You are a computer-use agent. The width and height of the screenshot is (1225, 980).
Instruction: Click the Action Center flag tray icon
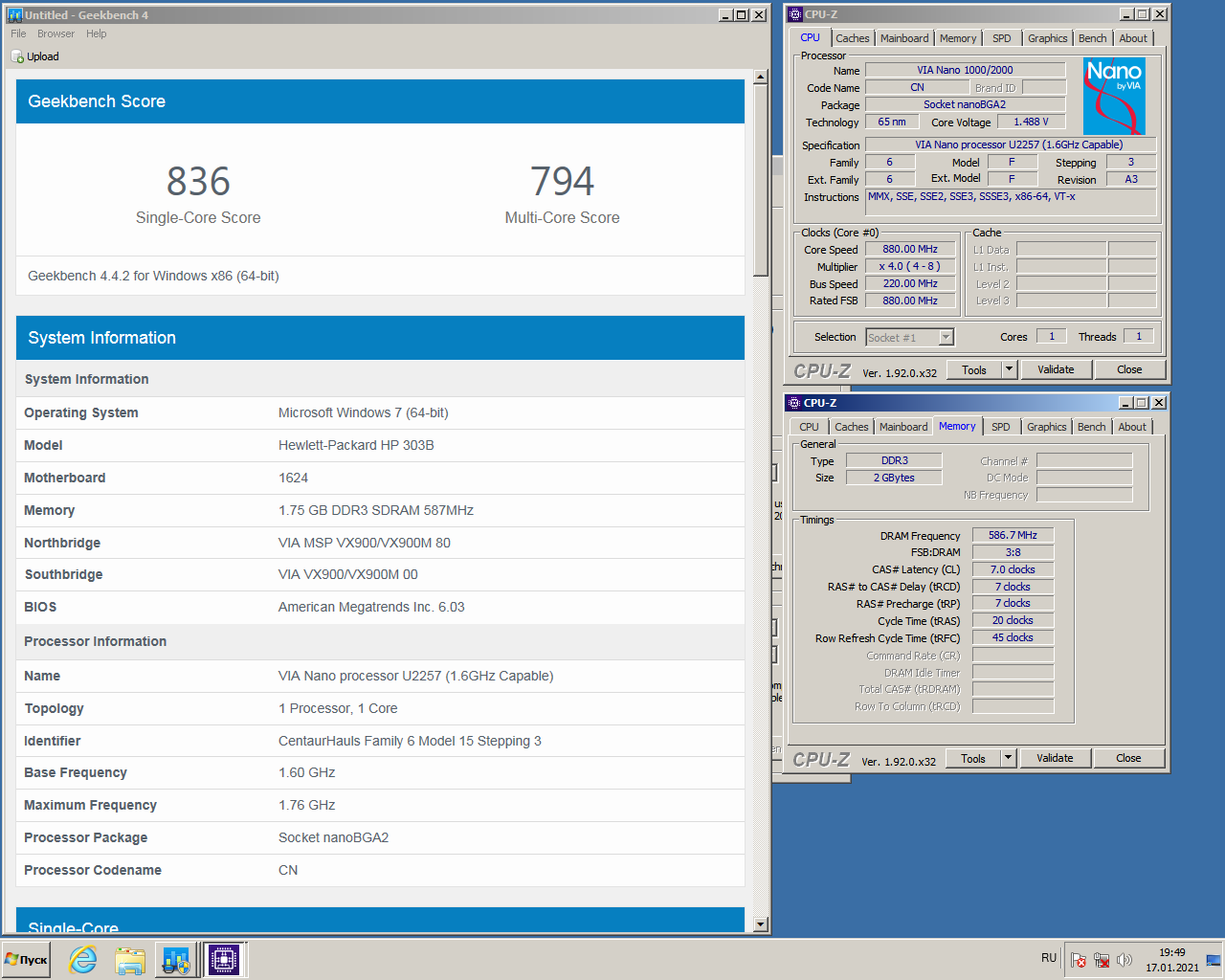(x=1079, y=960)
